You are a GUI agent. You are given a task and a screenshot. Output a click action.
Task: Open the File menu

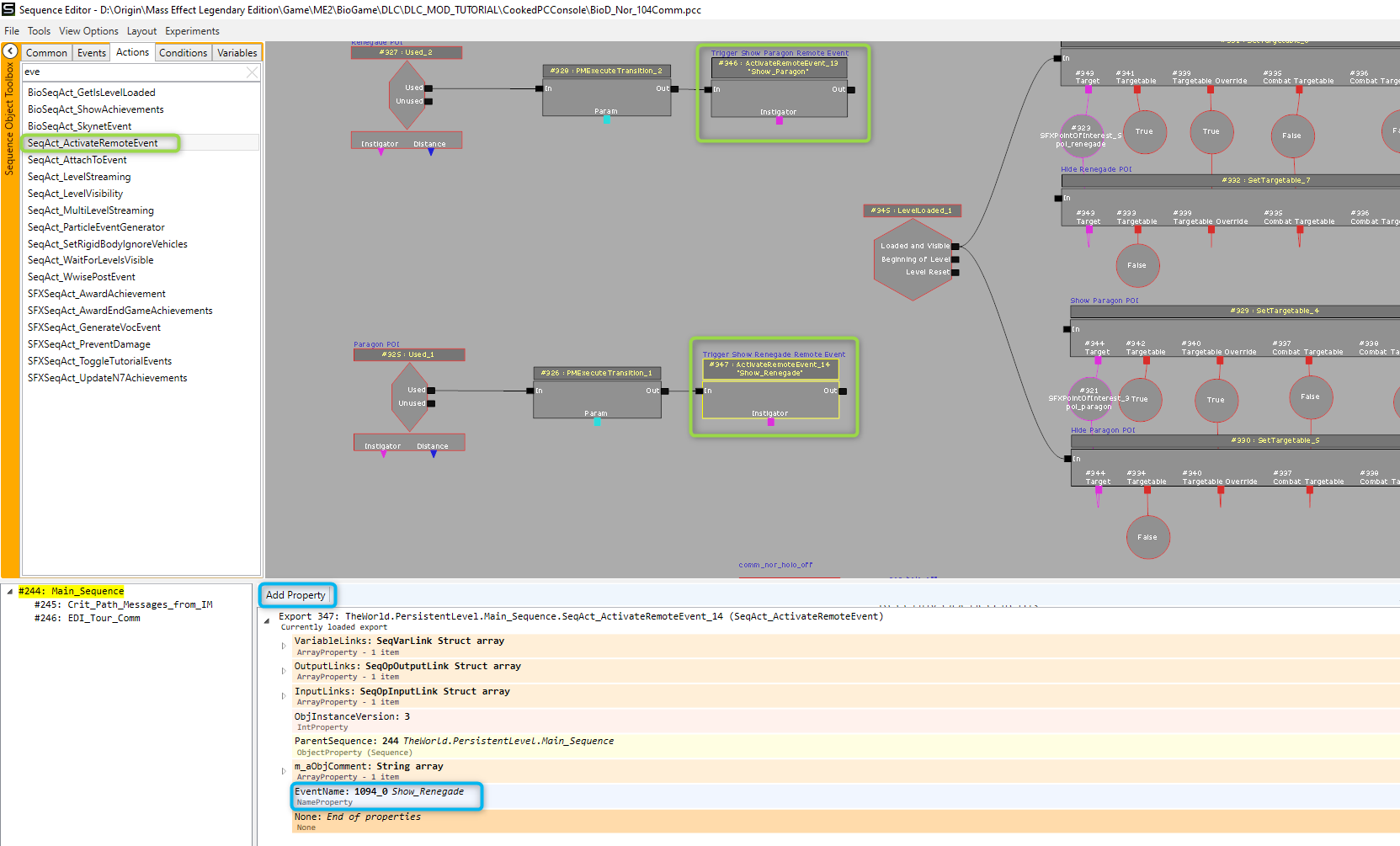12,31
